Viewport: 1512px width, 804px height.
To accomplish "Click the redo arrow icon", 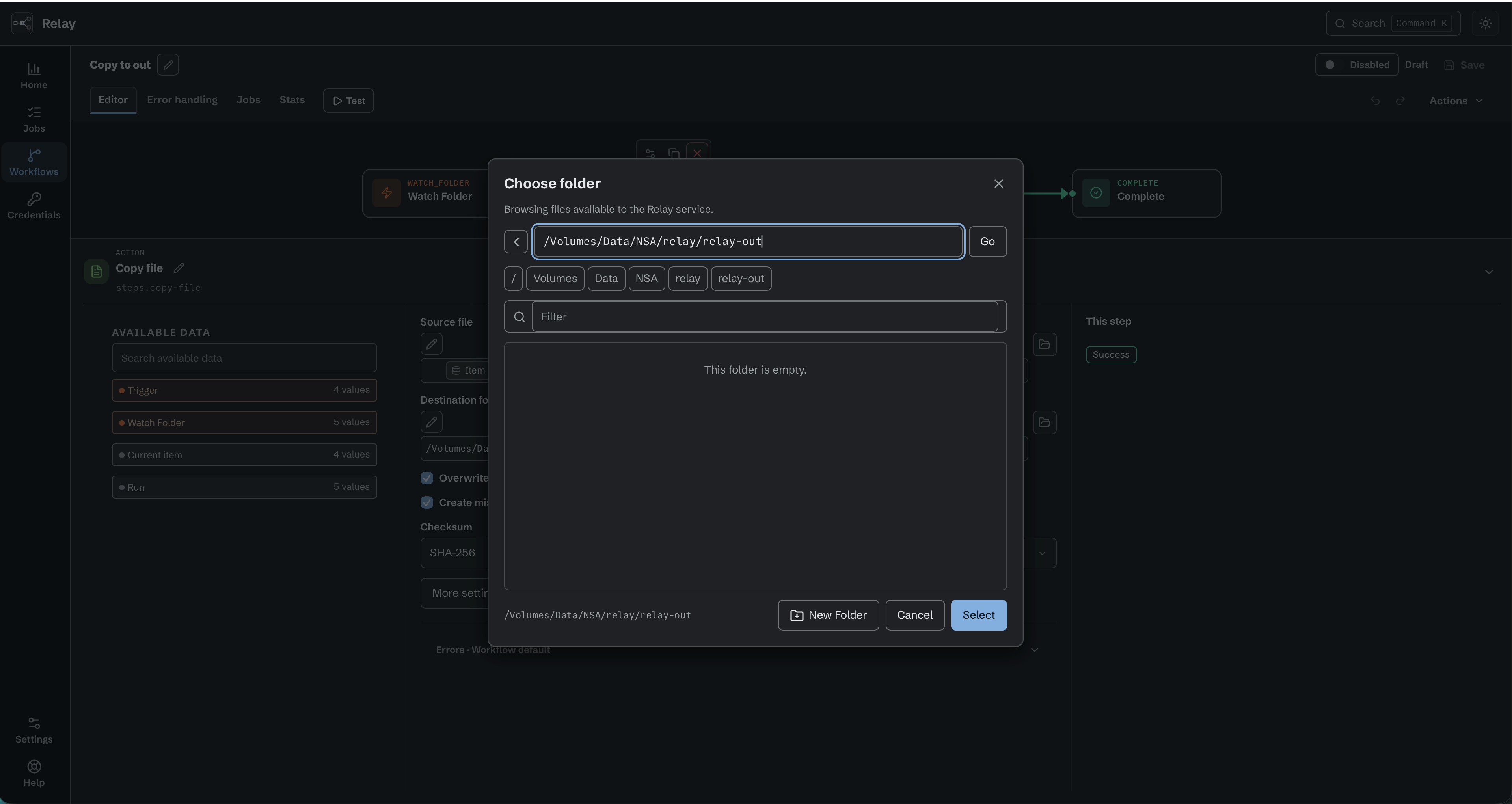I will pos(1400,101).
